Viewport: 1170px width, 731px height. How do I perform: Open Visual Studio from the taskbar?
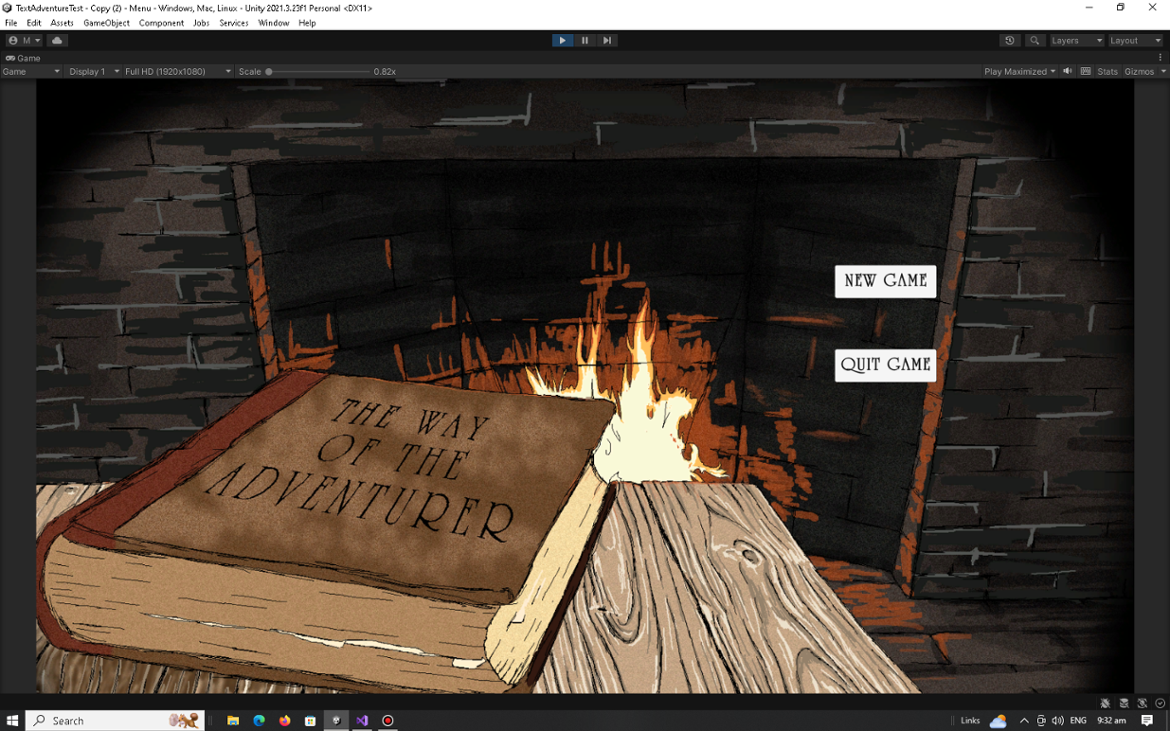(x=361, y=720)
